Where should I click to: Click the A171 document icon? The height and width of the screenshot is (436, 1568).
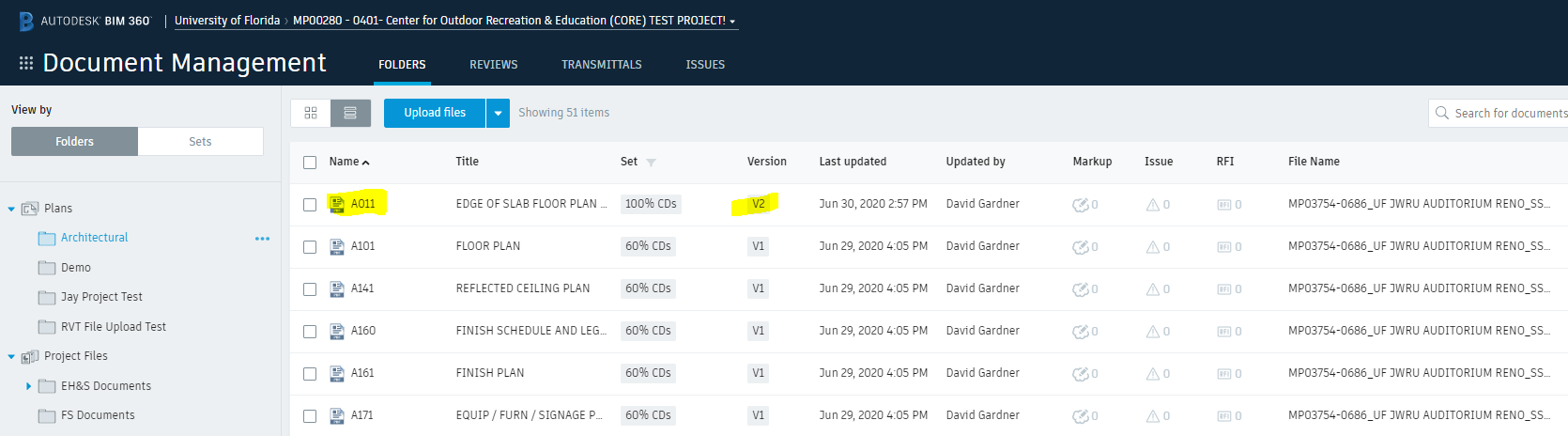tap(337, 415)
